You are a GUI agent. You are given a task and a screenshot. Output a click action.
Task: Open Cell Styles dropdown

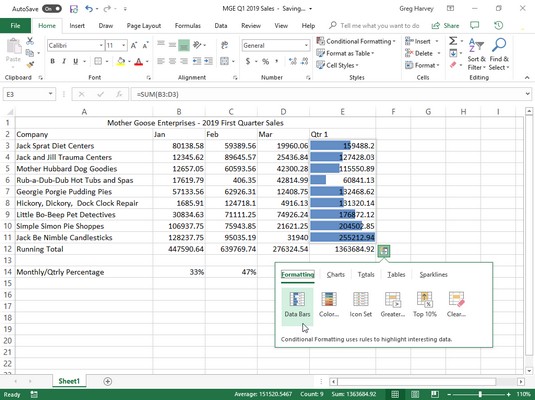pos(337,65)
